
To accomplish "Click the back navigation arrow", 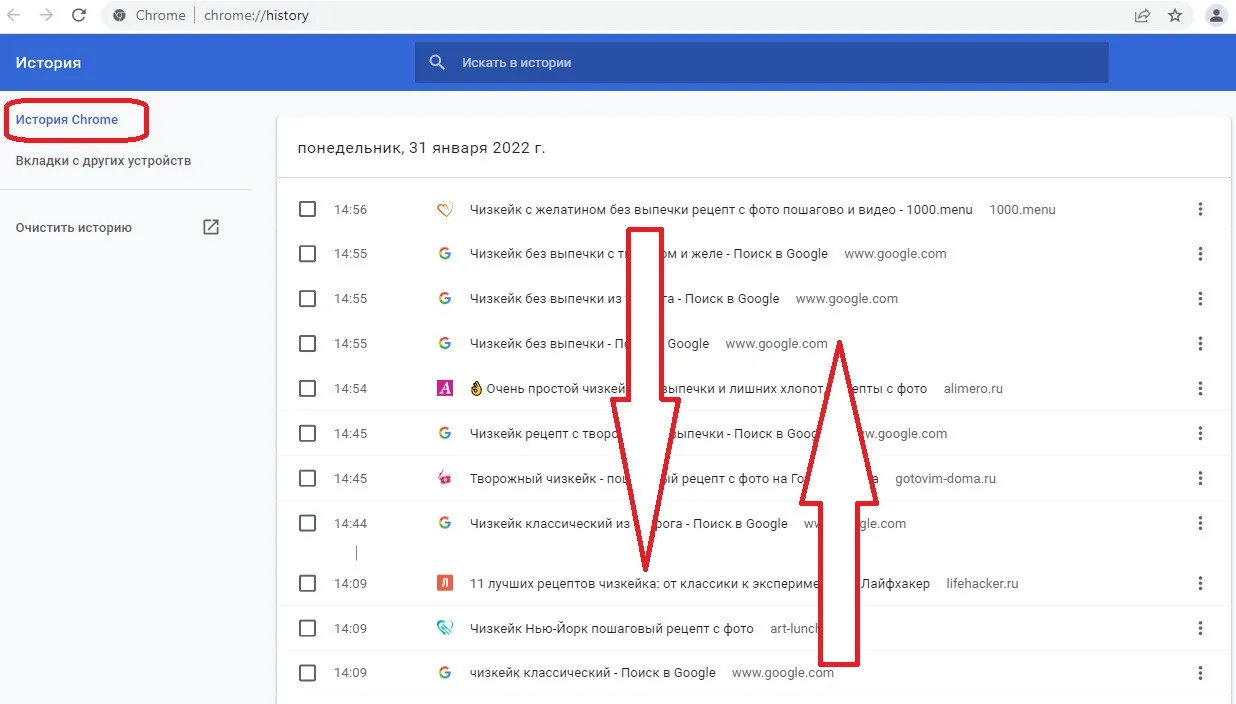I will [14, 15].
